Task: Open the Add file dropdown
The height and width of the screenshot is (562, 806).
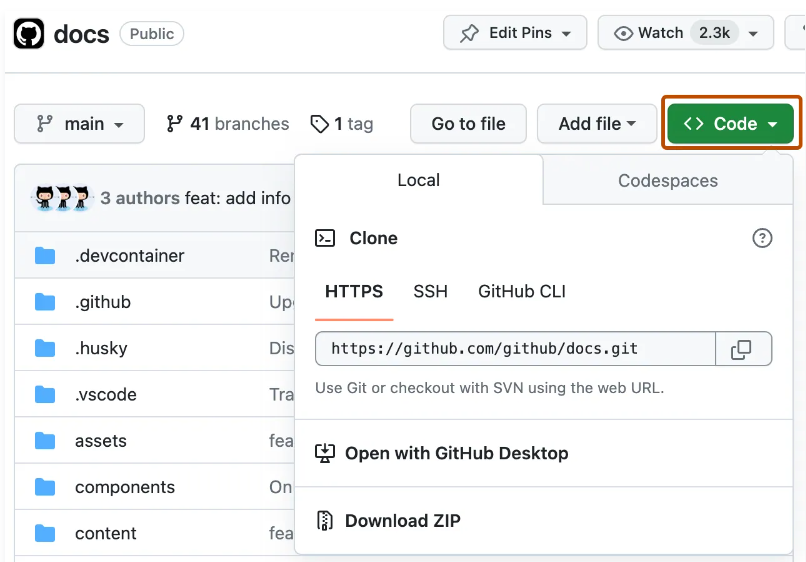Action: click(597, 123)
